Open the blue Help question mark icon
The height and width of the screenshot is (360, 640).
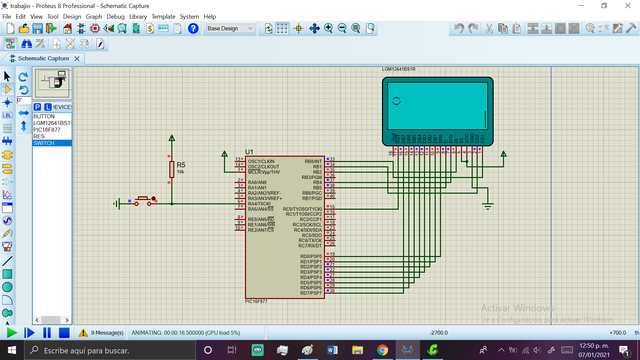pyautogui.click(x=193, y=29)
